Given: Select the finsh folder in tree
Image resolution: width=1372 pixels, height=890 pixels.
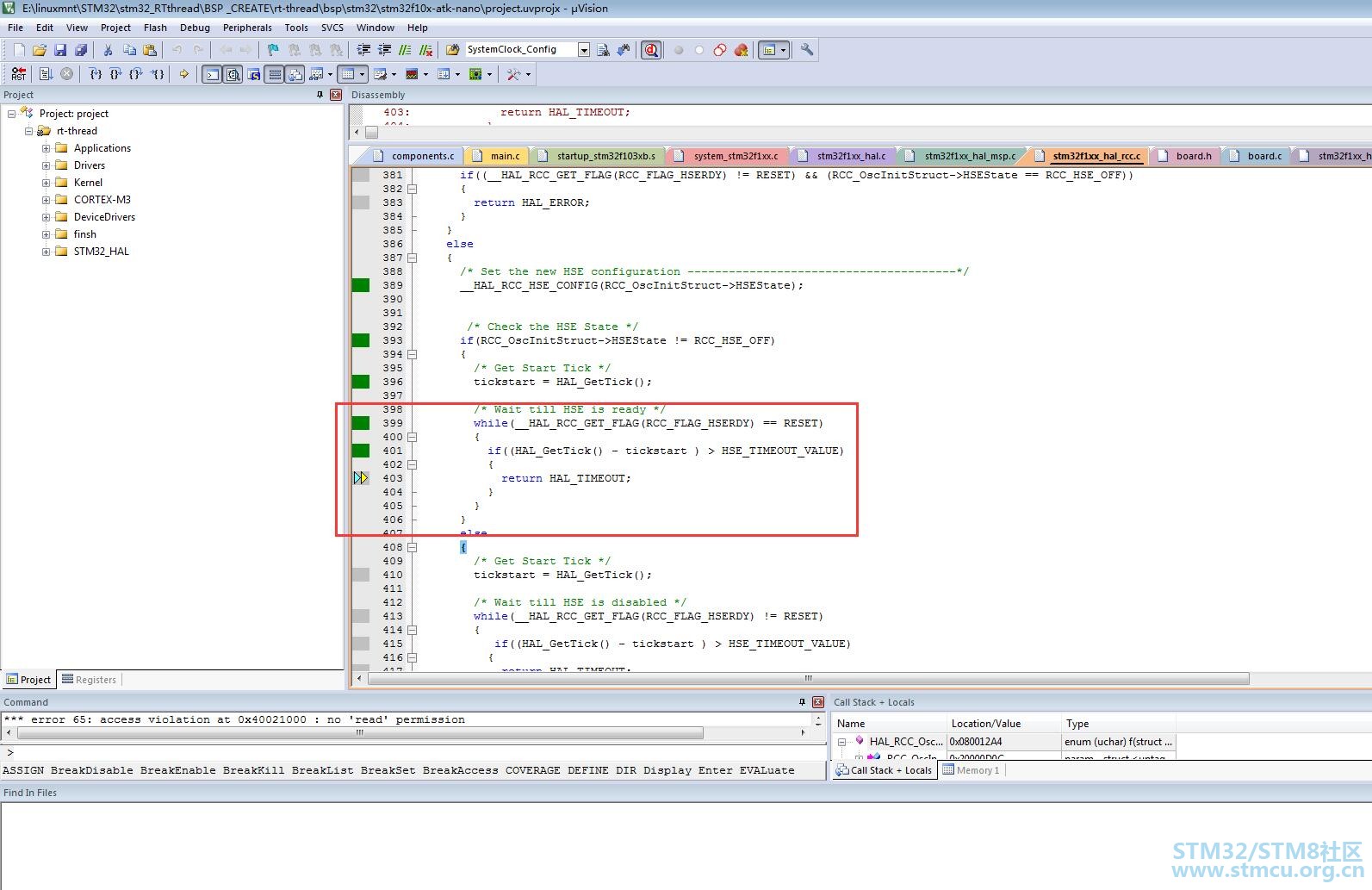Looking at the screenshot, I should [84, 234].
